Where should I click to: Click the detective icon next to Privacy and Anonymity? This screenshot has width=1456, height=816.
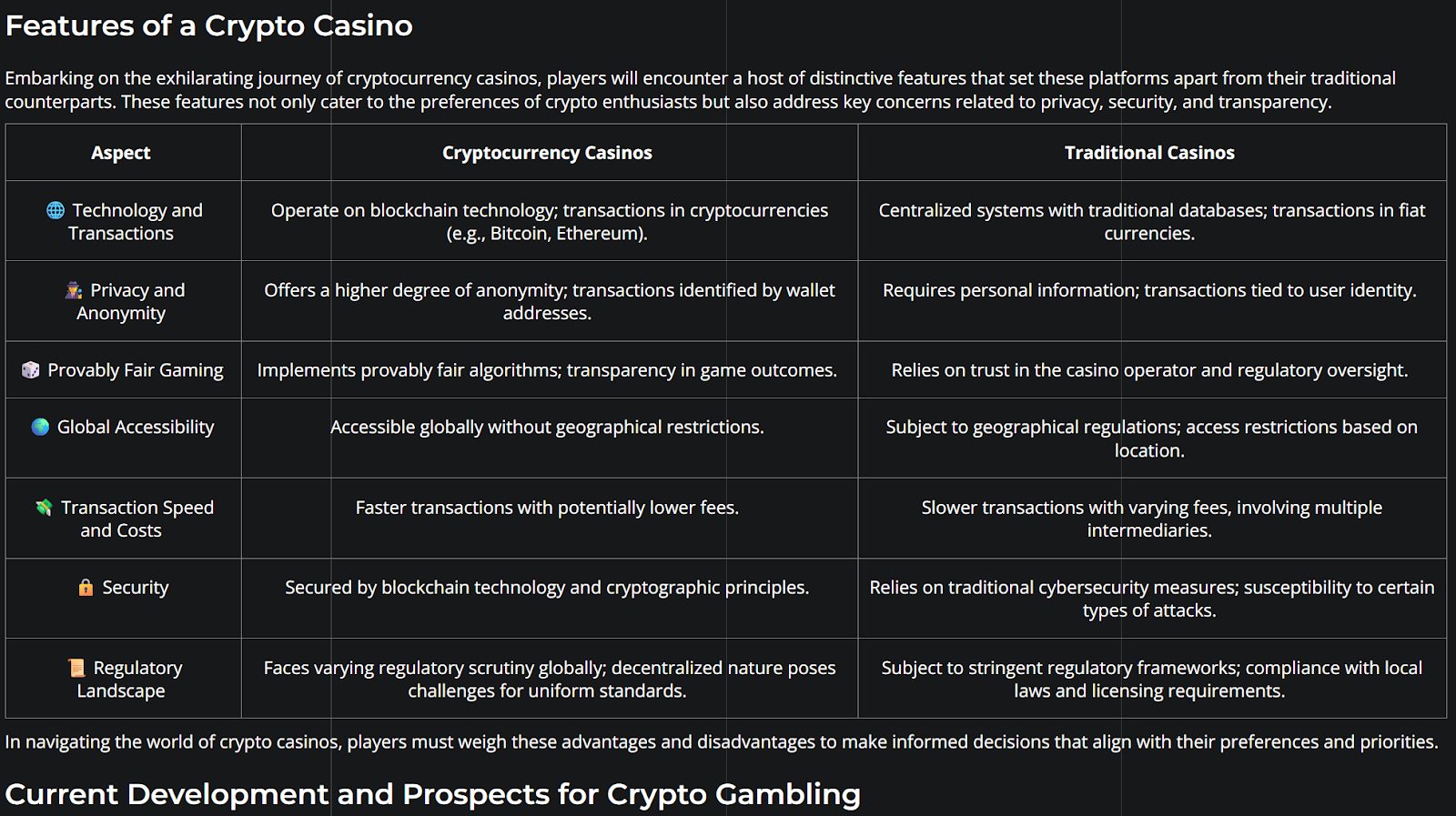pyautogui.click(x=74, y=290)
